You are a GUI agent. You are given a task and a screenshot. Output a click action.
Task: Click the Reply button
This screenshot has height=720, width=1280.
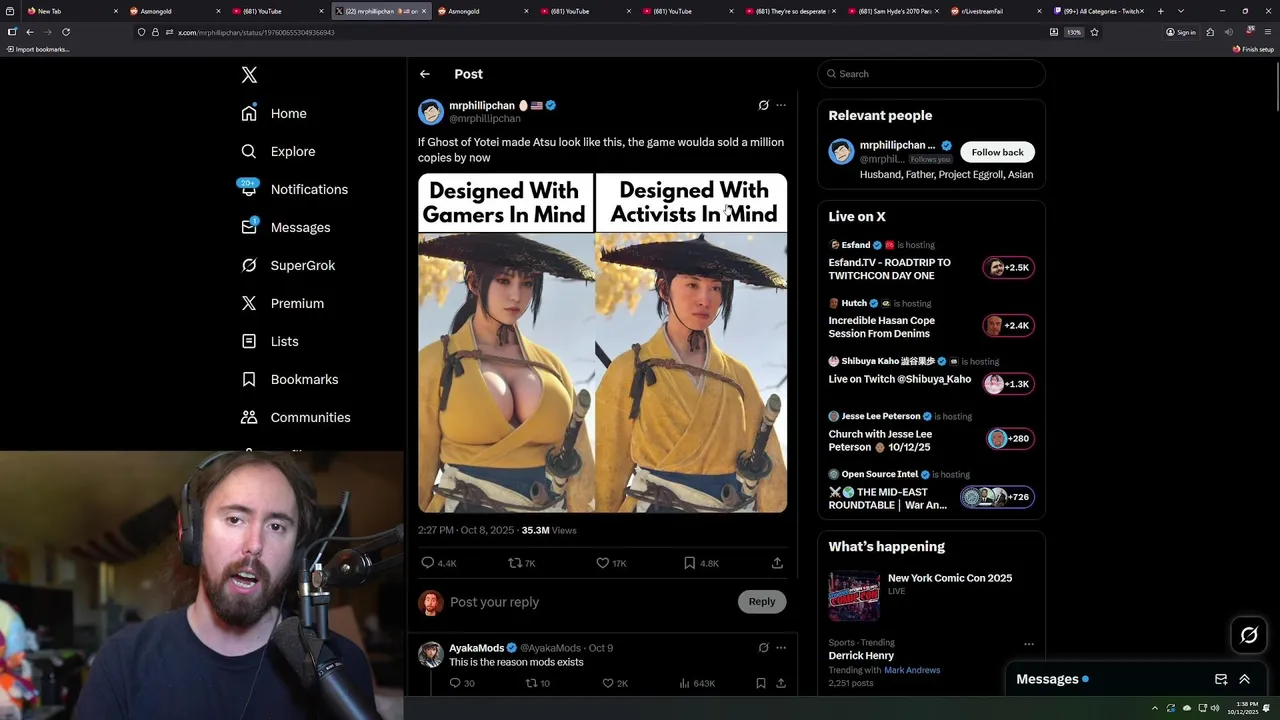click(762, 601)
